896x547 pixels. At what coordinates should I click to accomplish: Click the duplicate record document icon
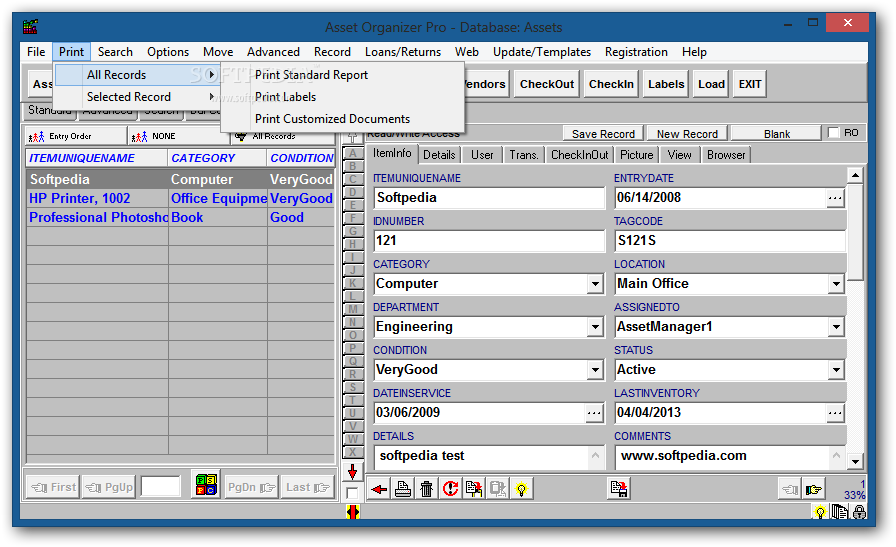(x=474, y=489)
